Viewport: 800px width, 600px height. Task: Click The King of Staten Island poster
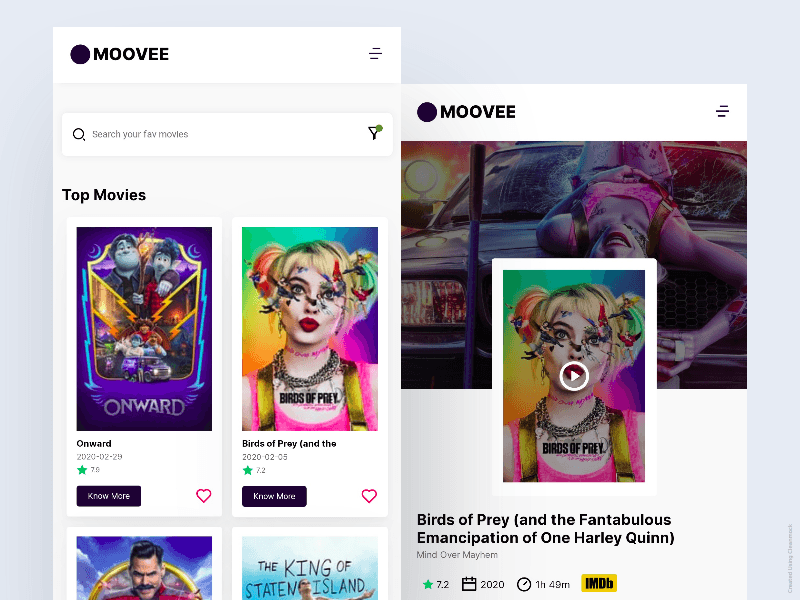310,570
